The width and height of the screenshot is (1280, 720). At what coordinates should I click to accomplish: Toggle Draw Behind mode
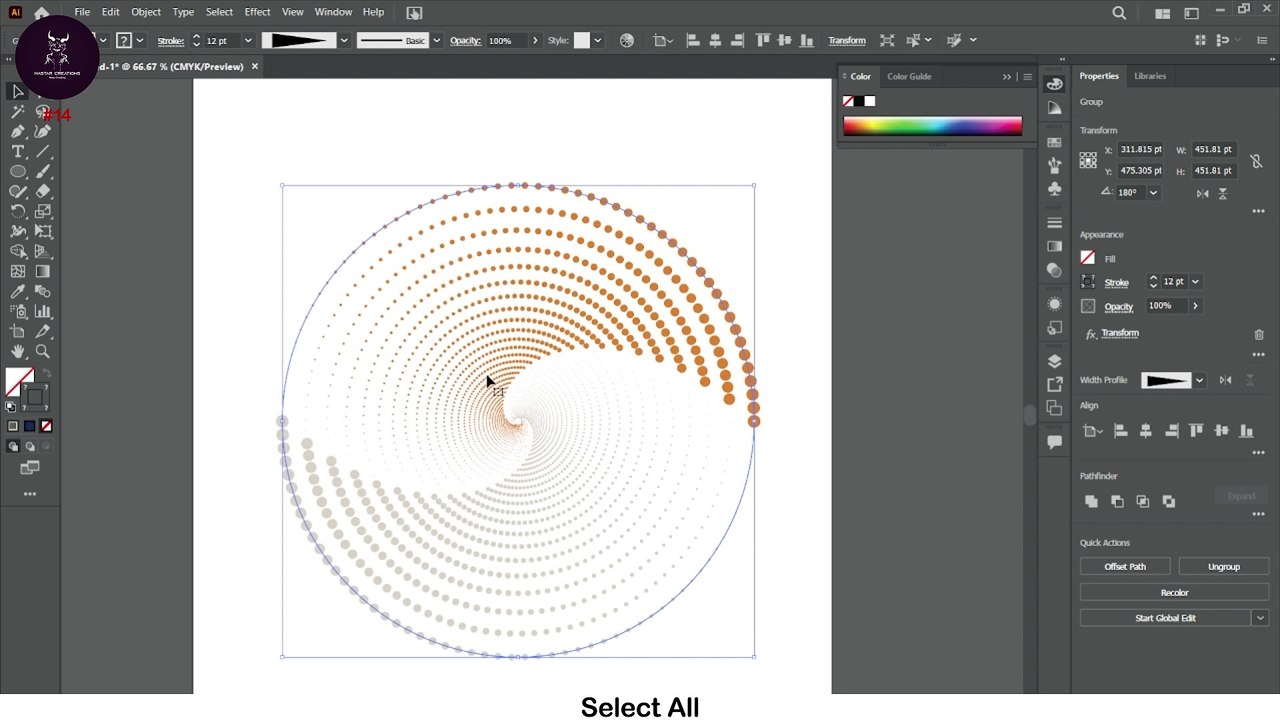pos(29,446)
